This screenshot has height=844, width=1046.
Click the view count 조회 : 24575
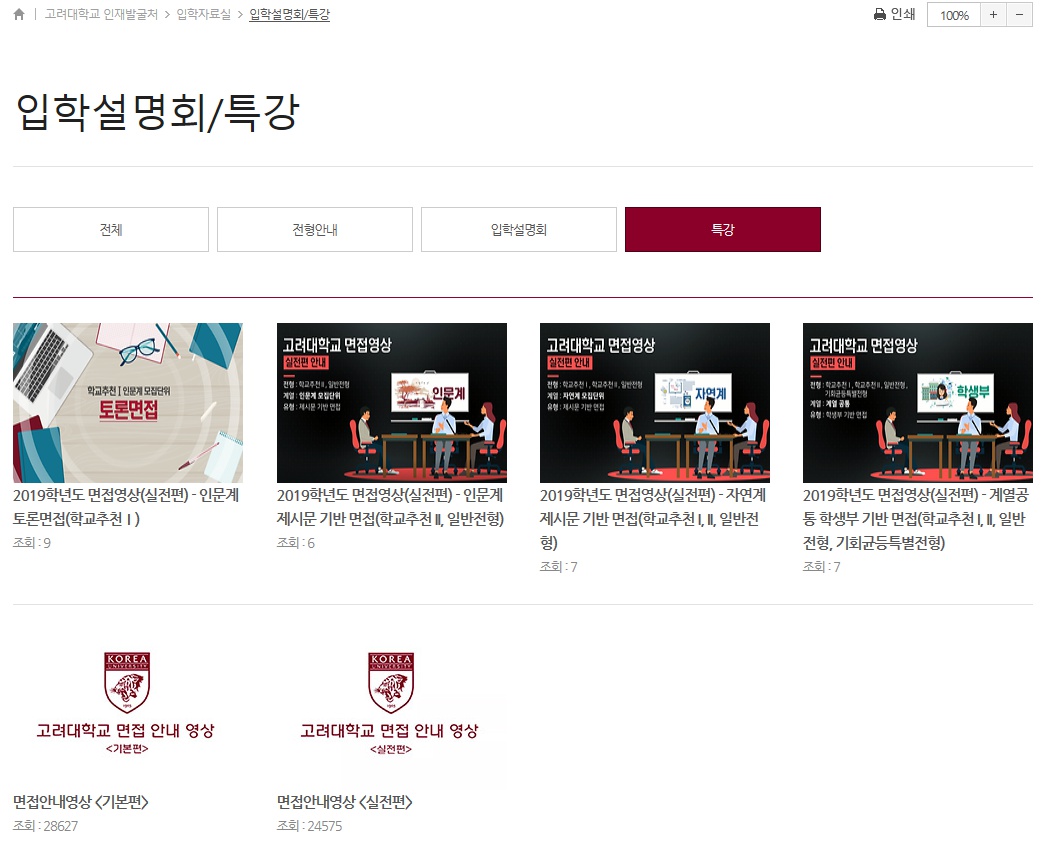(310, 826)
